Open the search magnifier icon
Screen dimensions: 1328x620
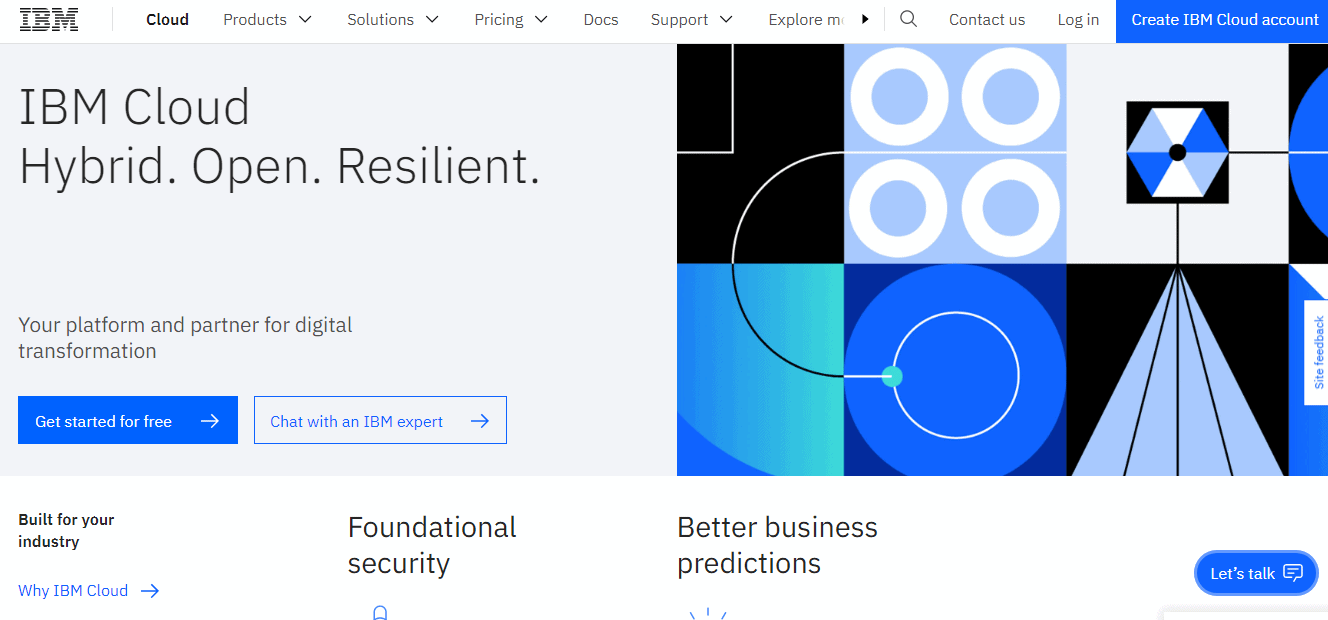[x=908, y=19]
